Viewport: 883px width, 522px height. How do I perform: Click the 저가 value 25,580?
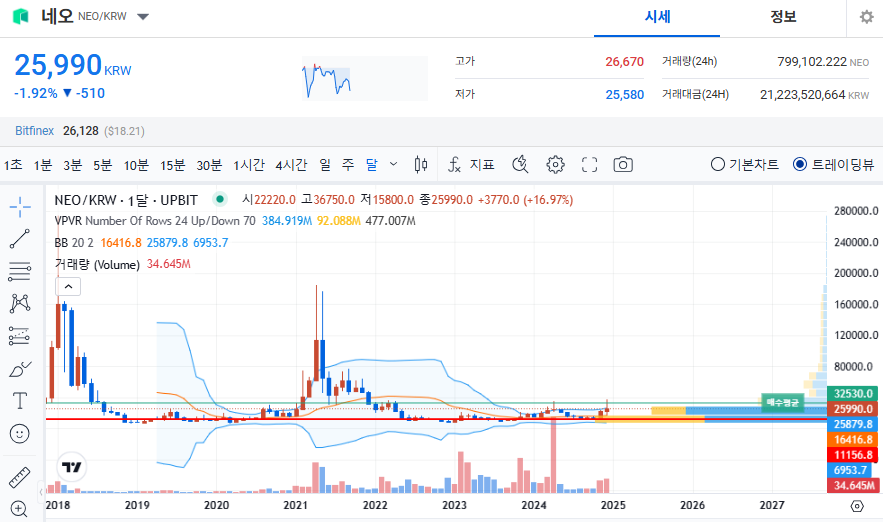tap(624, 95)
